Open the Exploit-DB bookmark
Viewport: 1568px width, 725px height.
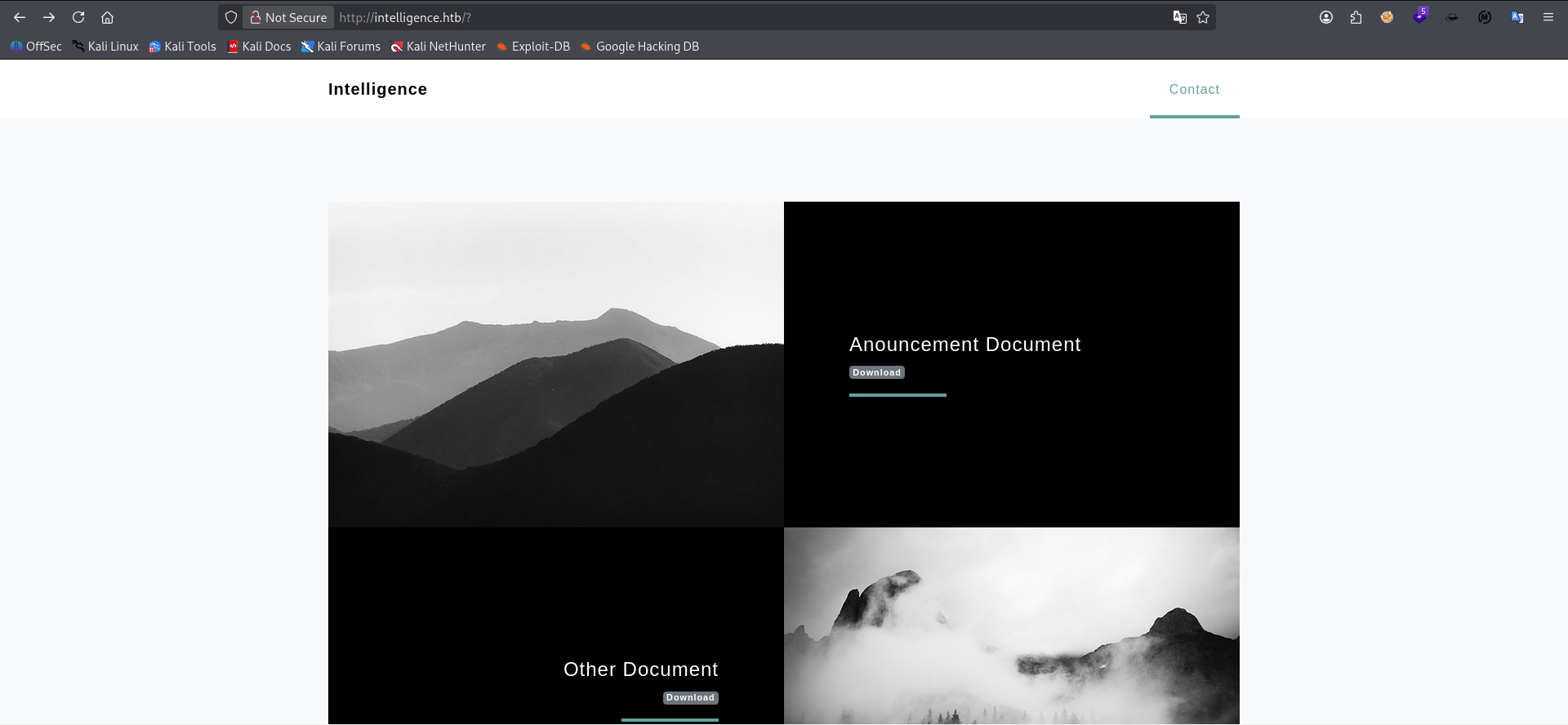click(532, 47)
